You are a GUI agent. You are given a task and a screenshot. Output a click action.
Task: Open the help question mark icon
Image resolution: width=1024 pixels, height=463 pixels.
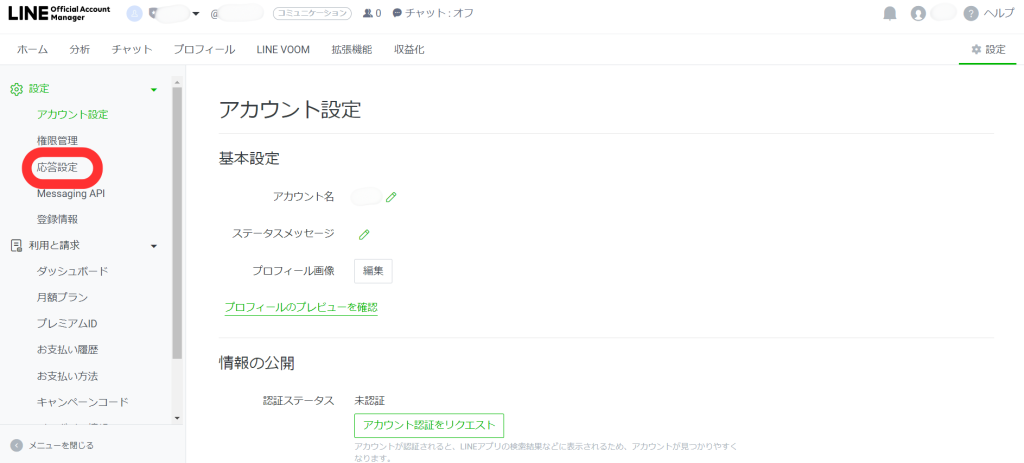970,13
